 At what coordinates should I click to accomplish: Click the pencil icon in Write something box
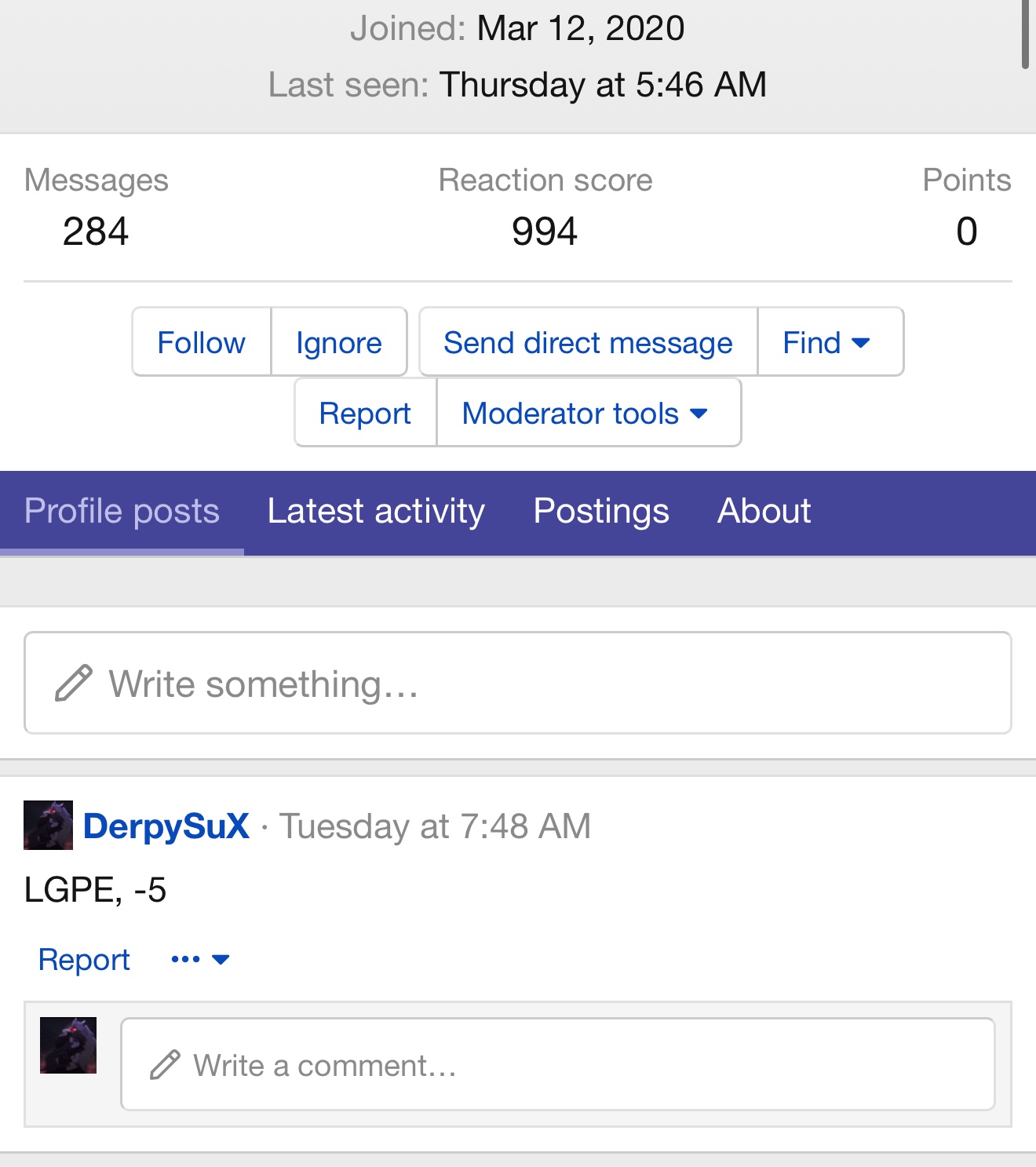[x=74, y=684]
